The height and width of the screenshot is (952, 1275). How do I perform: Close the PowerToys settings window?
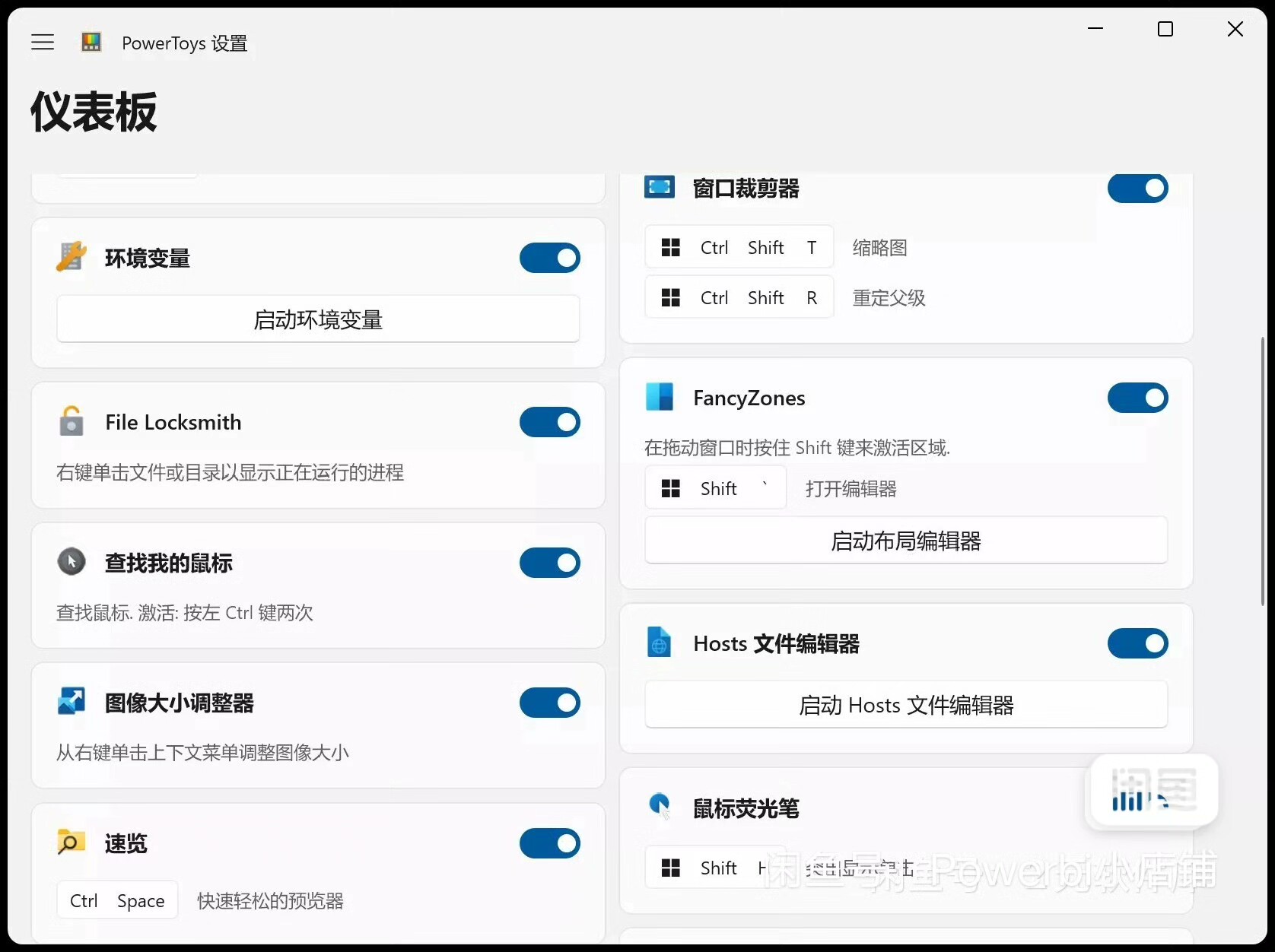(x=1235, y=29)
